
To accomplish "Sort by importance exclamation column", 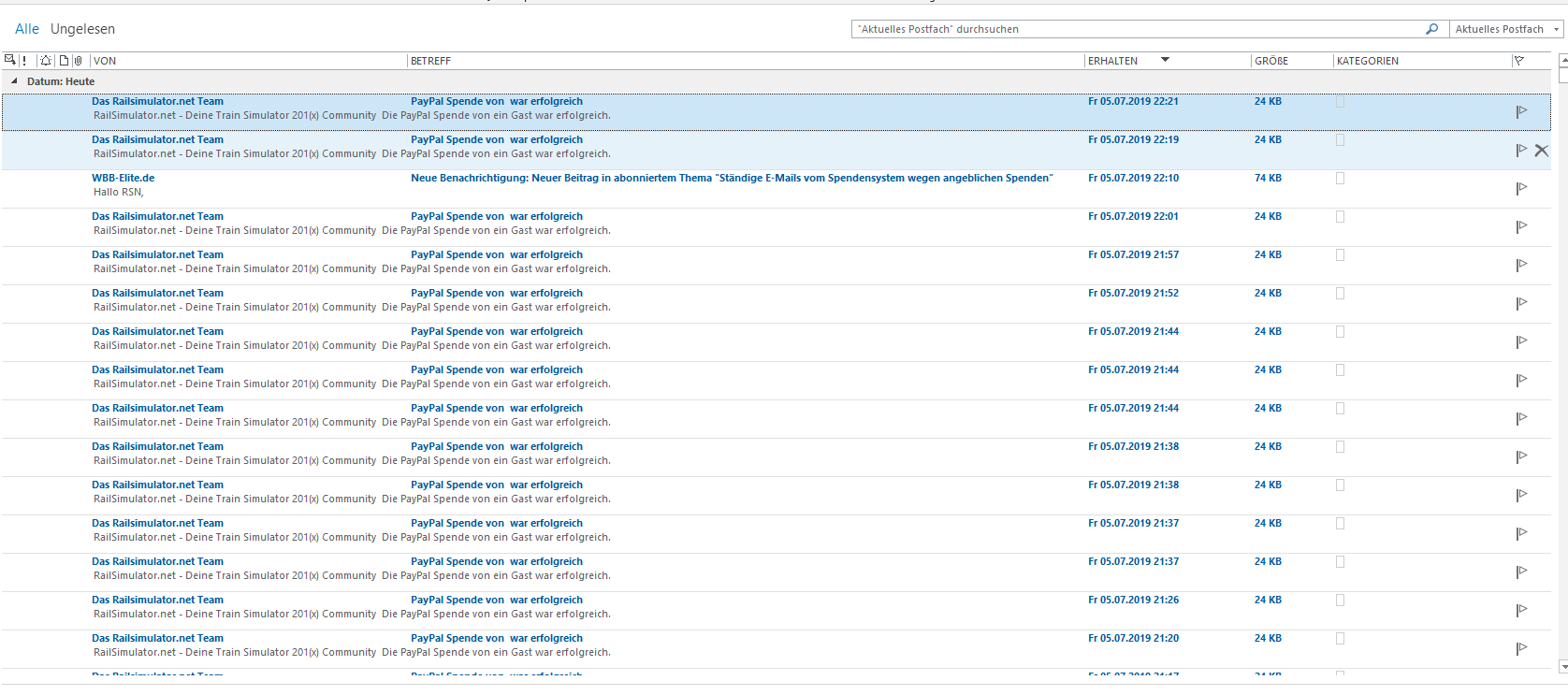I will point(24,61).
